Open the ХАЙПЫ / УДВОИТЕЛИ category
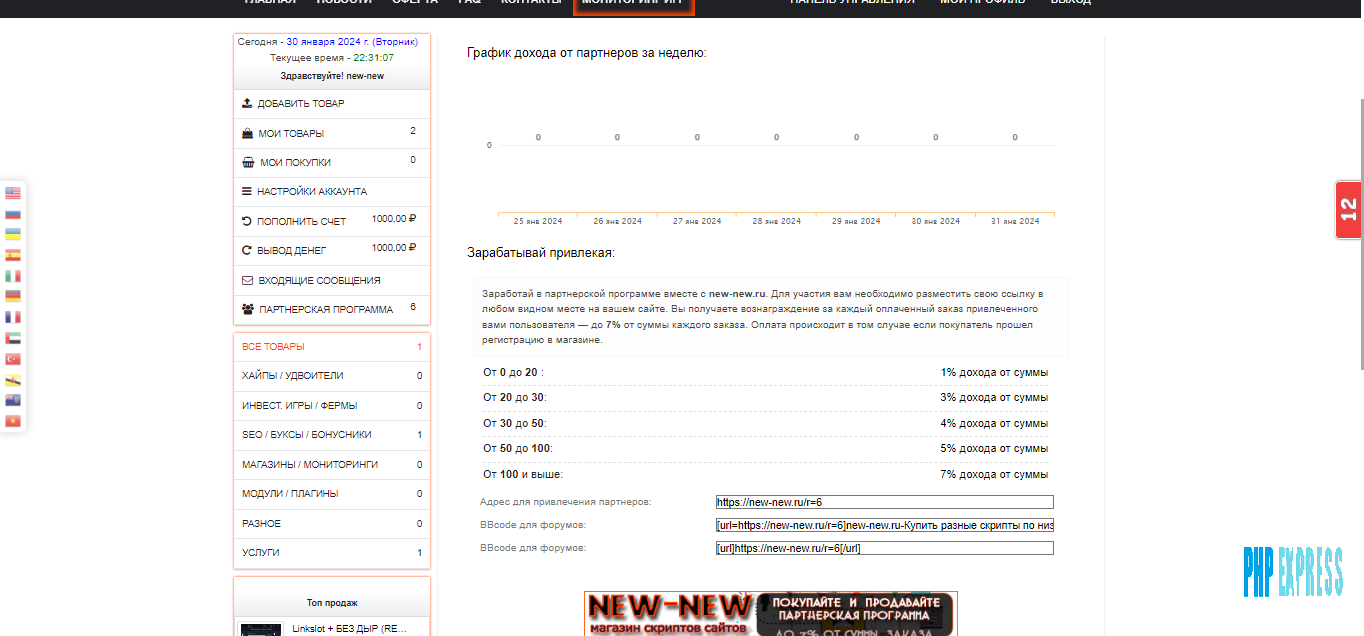 tap(332, 376)
